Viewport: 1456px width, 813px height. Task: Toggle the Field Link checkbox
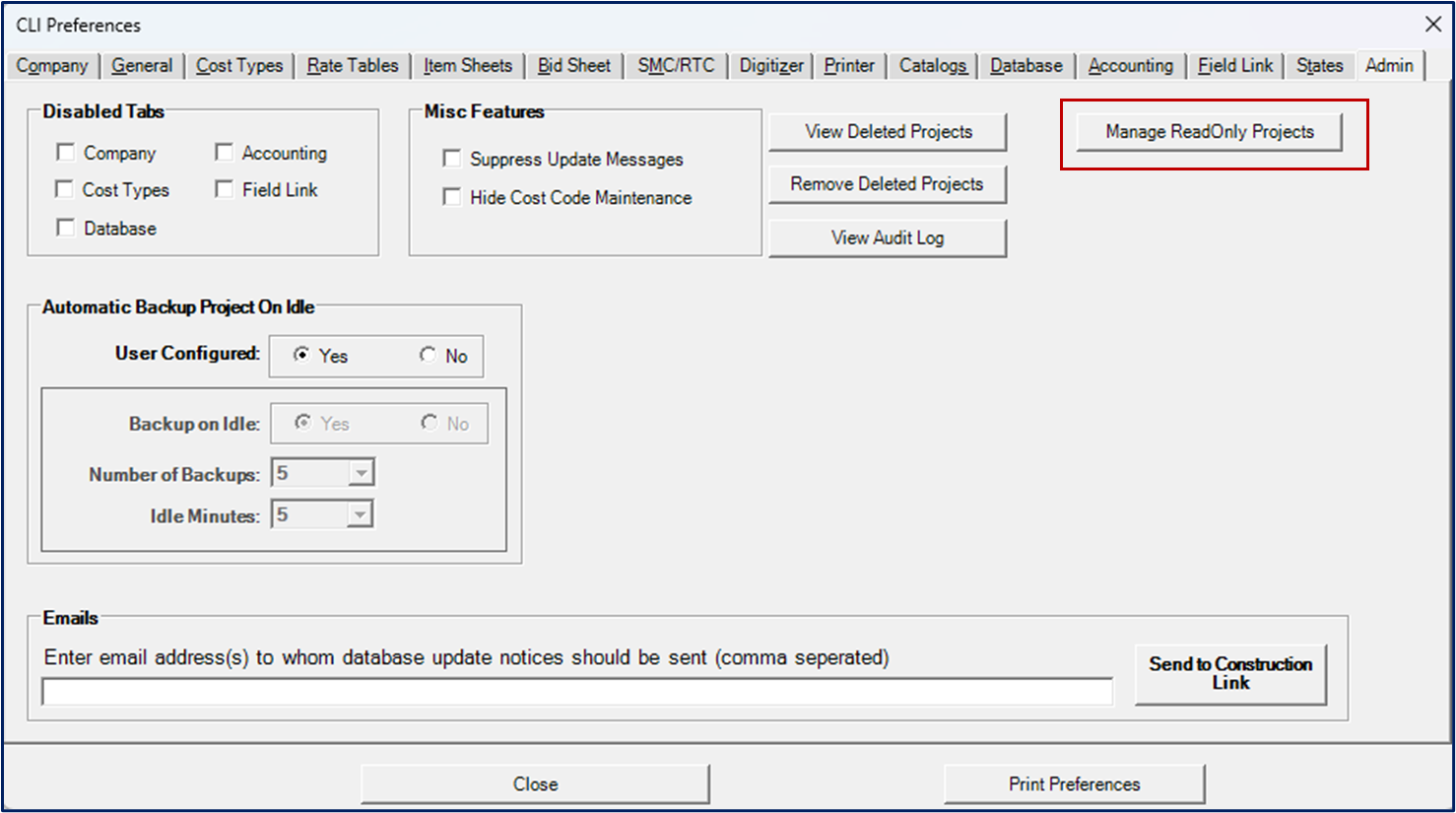[x=225, y=189]
